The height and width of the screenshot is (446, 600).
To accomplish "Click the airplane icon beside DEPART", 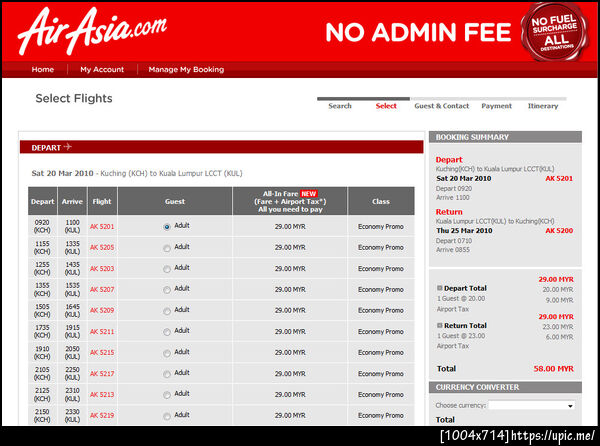I will (x=68, y=146).
